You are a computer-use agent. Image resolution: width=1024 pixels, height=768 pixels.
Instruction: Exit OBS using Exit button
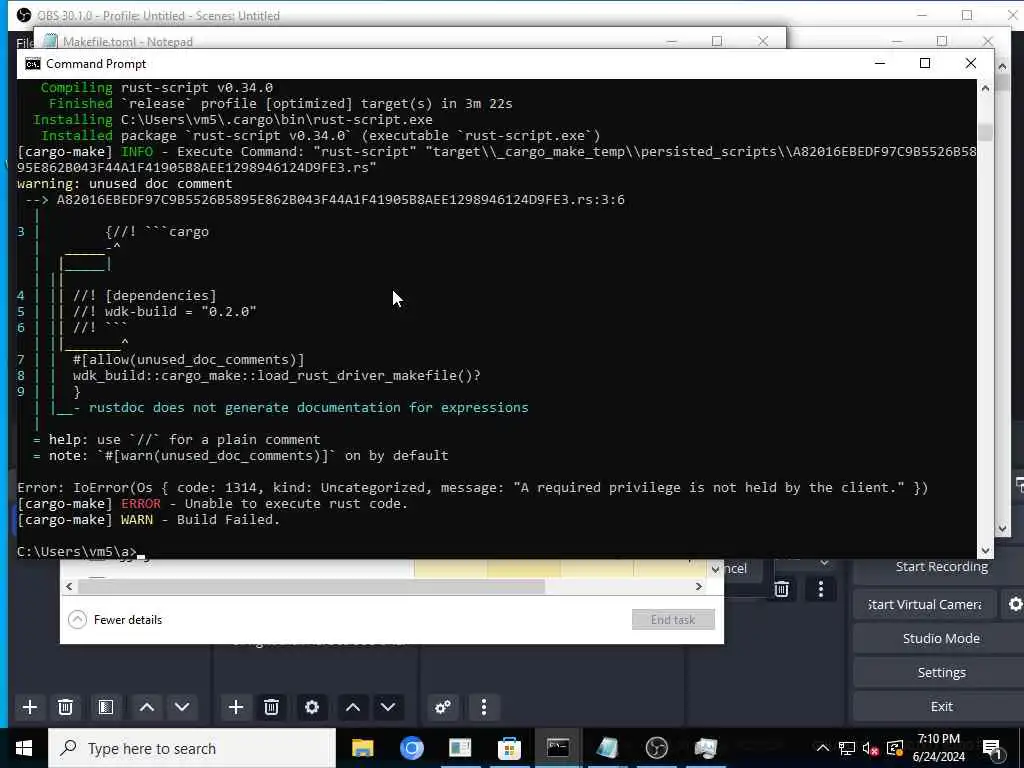click(x=941, y=707)
